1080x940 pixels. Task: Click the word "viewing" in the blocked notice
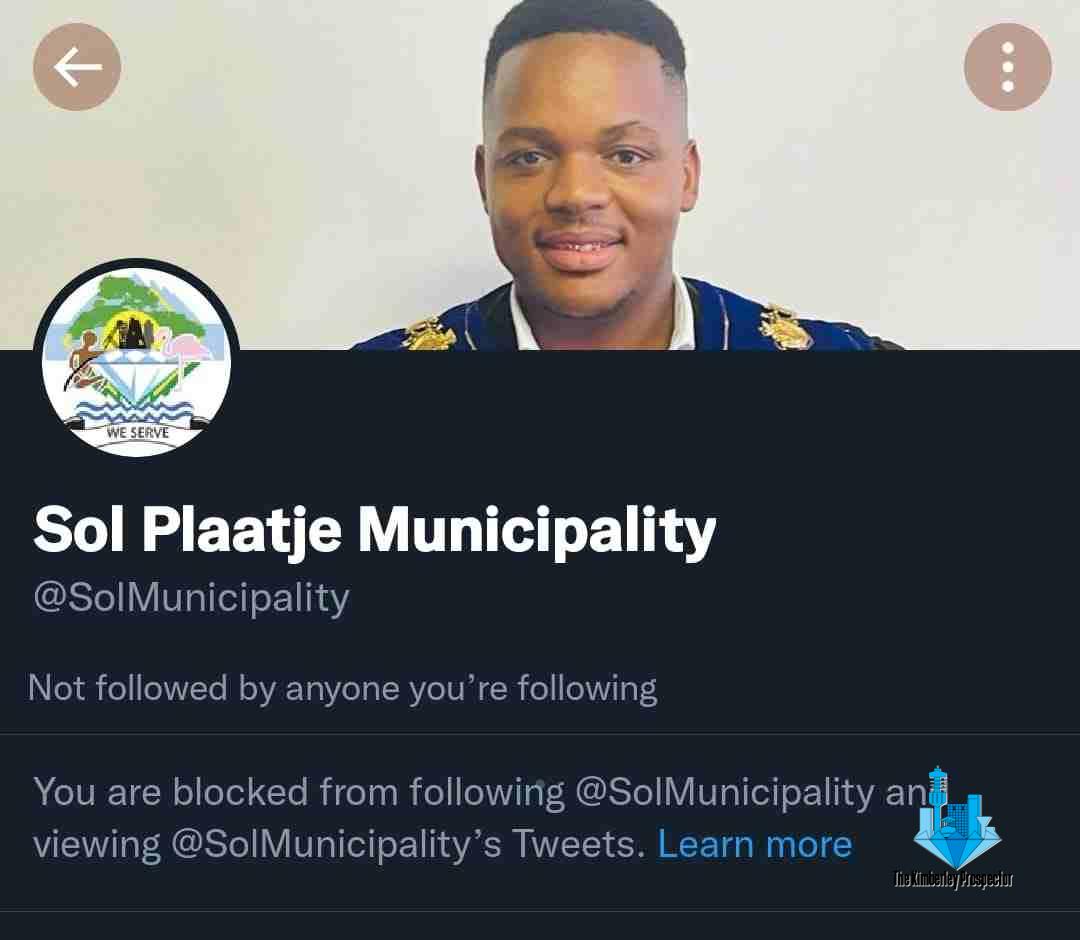click(x=96, y=845)
